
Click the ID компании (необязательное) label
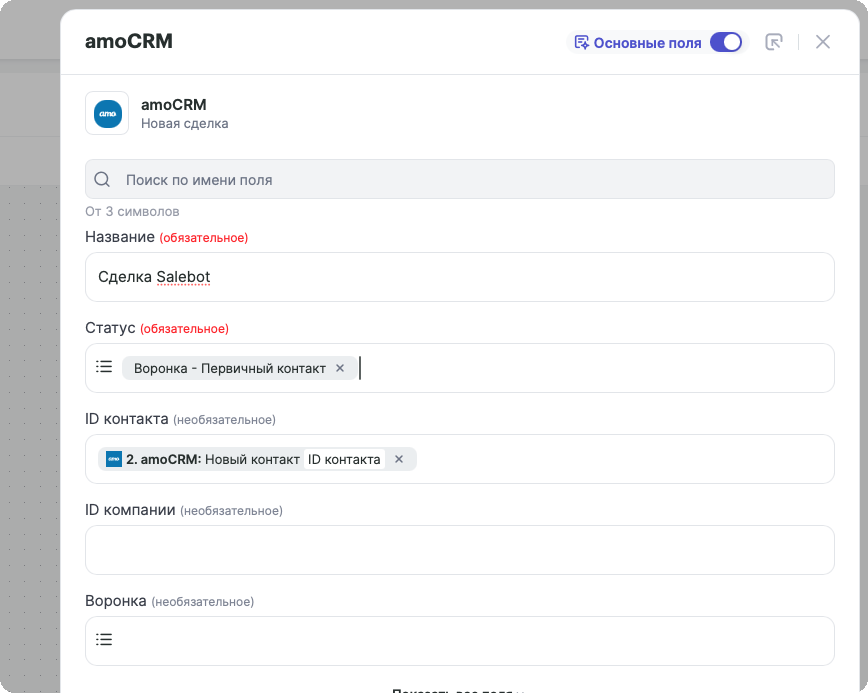(184, 510)
